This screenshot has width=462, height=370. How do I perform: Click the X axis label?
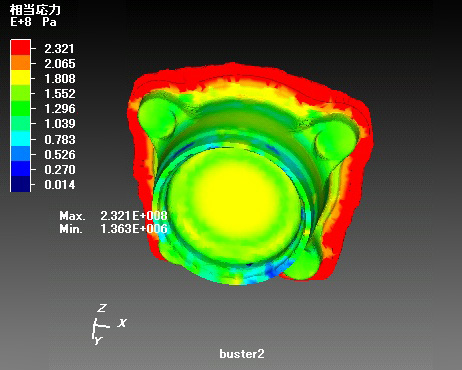click(122, 323)
